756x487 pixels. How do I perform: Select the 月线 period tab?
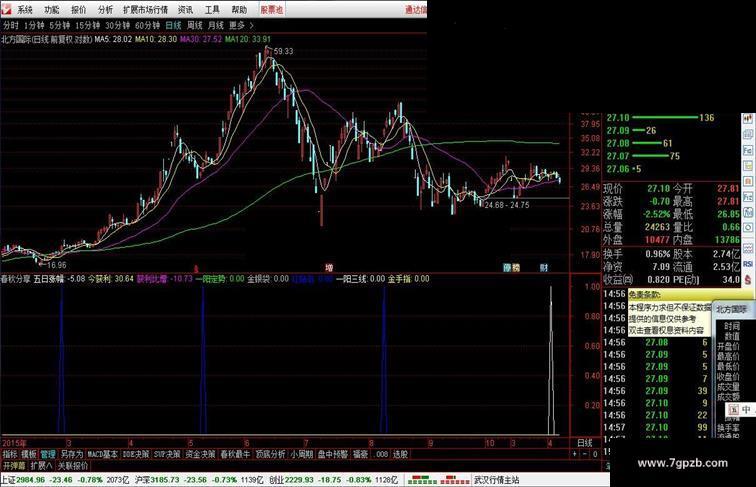coord(216,25)
